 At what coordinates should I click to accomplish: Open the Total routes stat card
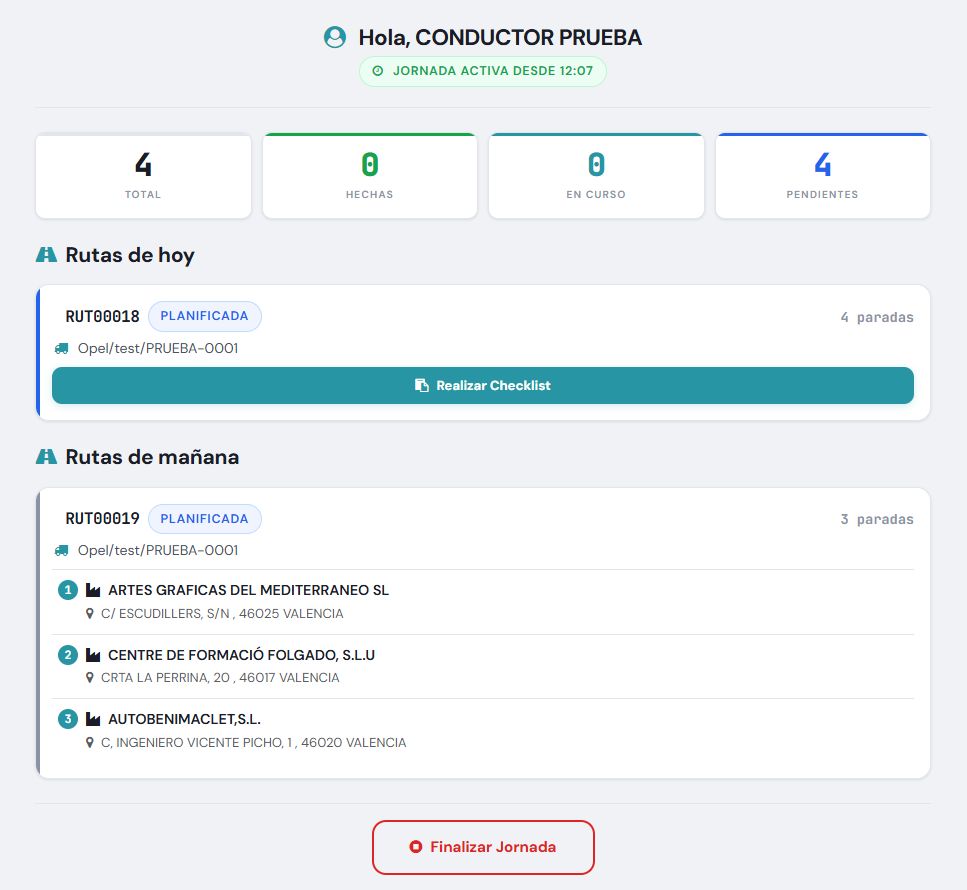coord(143,176)
